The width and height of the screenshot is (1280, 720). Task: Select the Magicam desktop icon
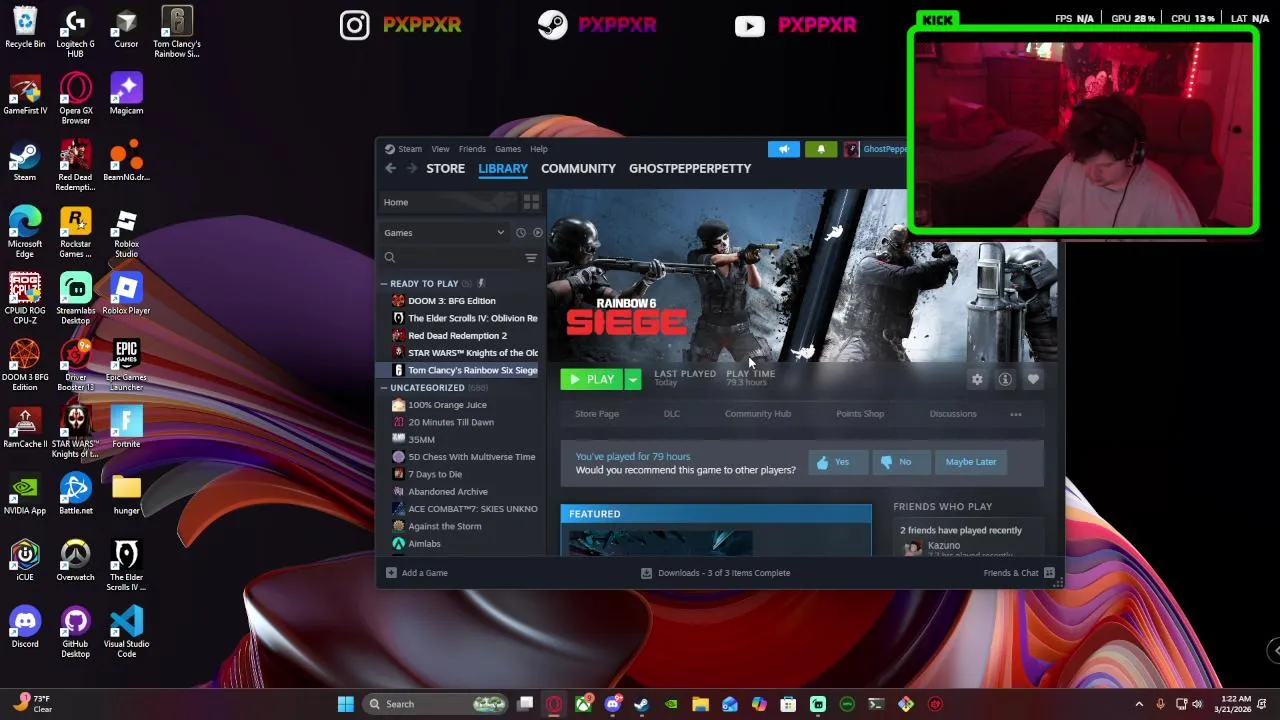pos(126,94)
